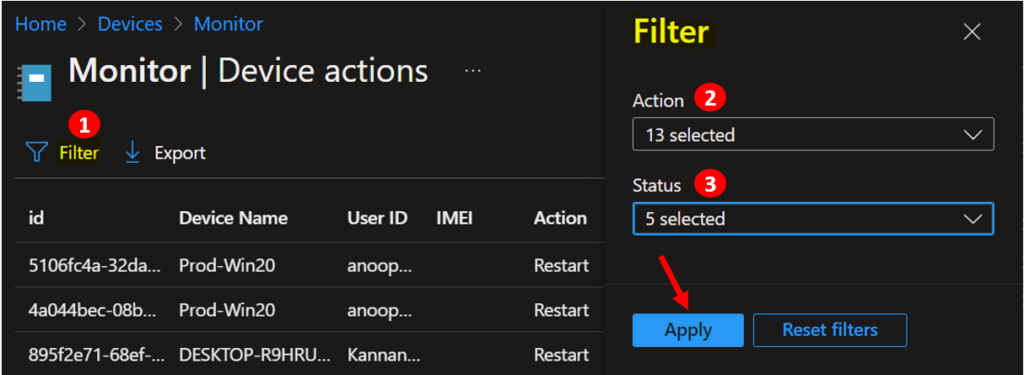Click device name DESKTOP-R9HRU...
This screenshot has width=1024, height=375.
point(255,354)
